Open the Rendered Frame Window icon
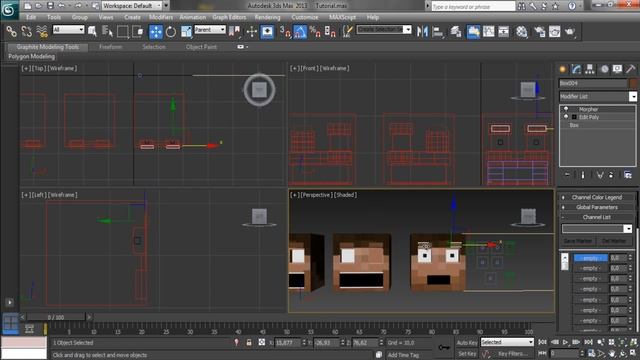Screen dimensions: 640x360 pos(555,31)
